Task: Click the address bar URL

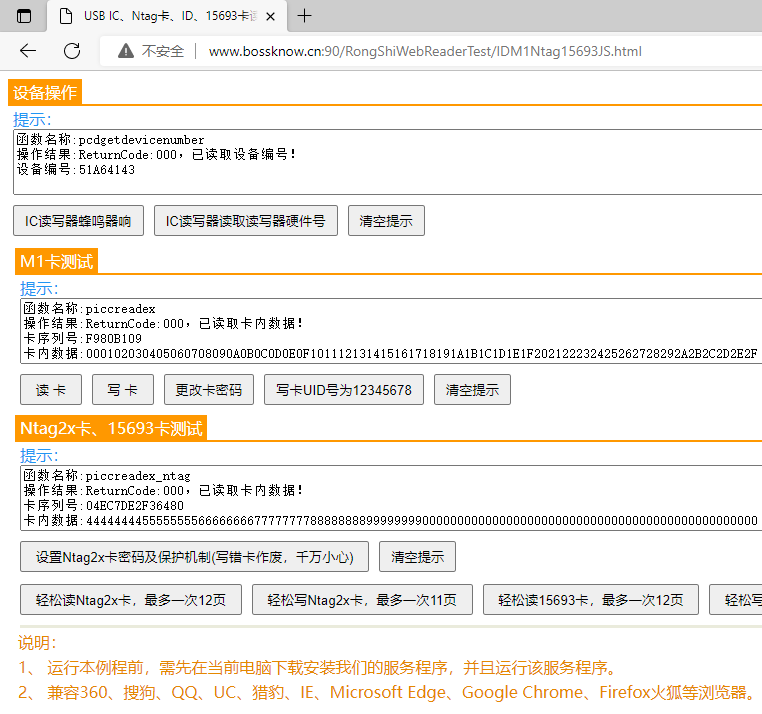Action: 425,51
